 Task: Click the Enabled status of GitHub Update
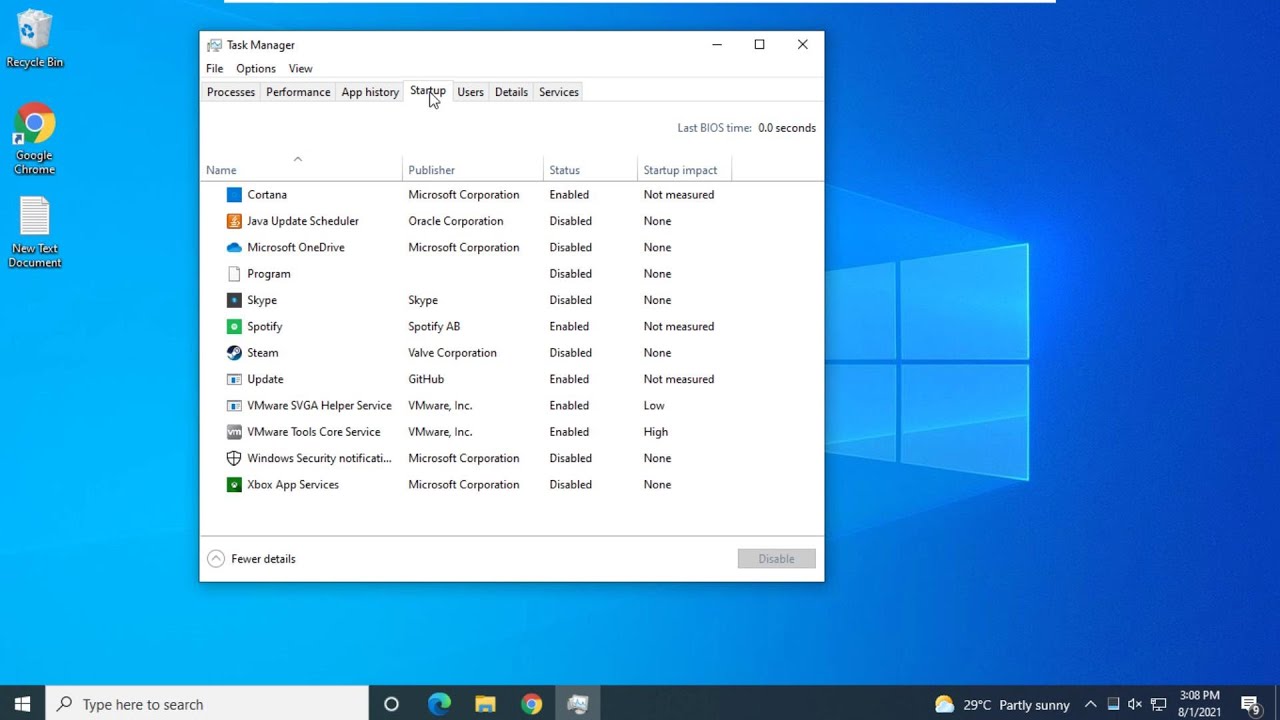coord(569,379)
